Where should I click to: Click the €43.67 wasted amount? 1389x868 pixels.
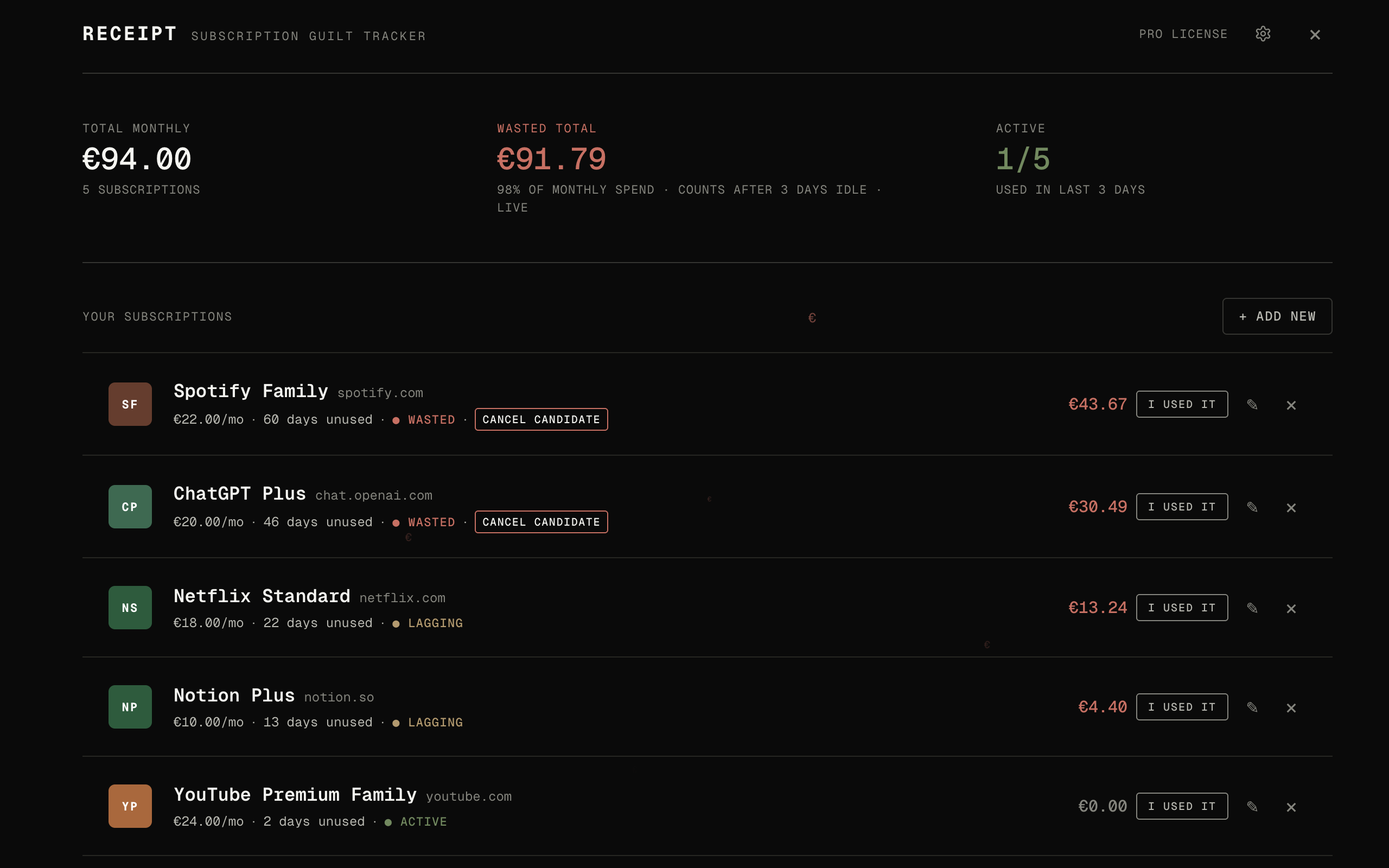pyautogui.click(x=1098, y=404)
